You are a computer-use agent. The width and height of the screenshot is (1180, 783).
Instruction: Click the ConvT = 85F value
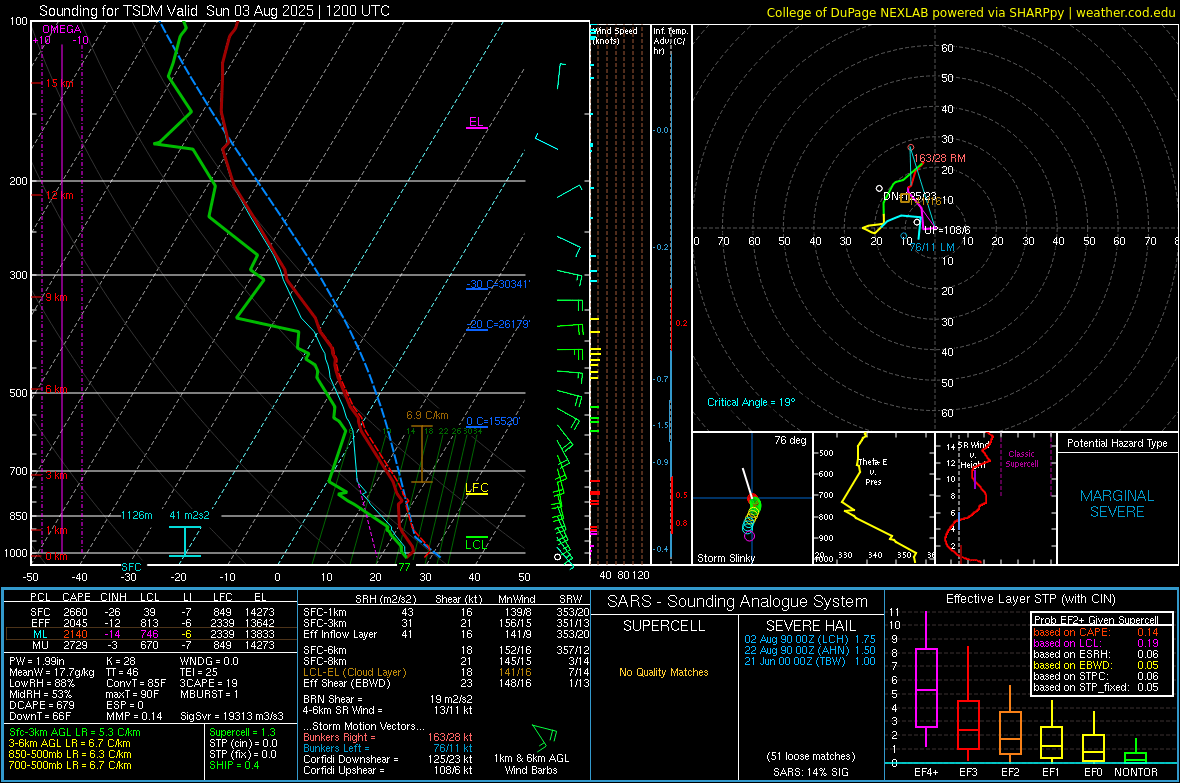pyautogui.click(x=136, y=683)
